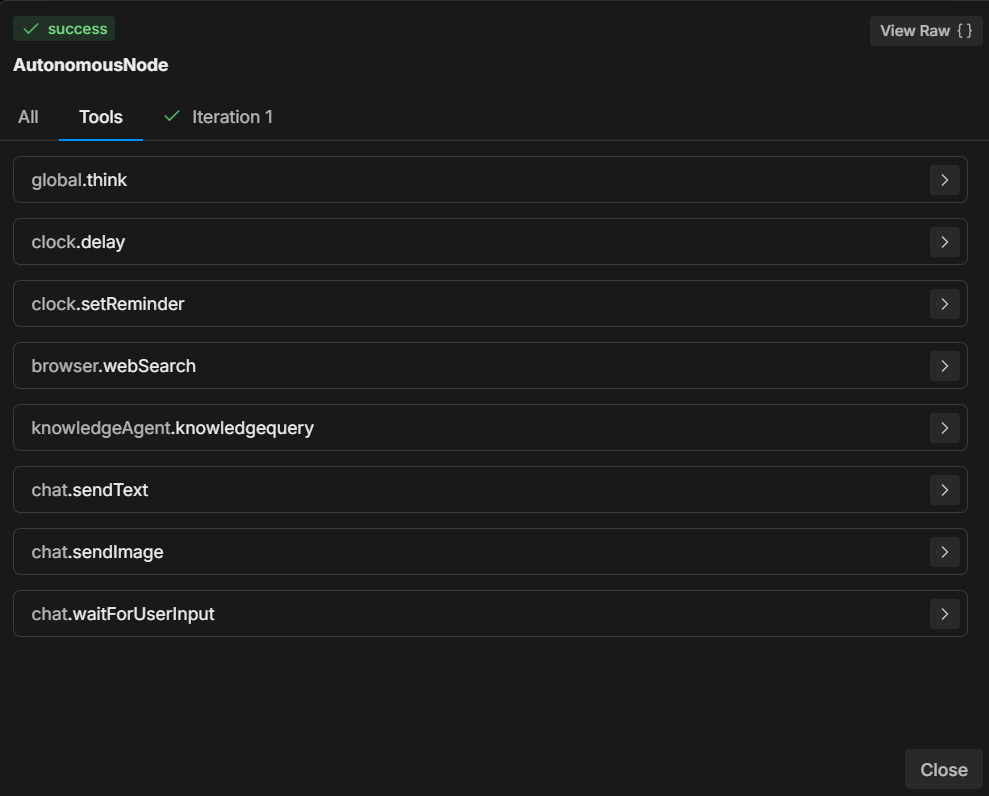Switch to the All tab

(28, 117)
